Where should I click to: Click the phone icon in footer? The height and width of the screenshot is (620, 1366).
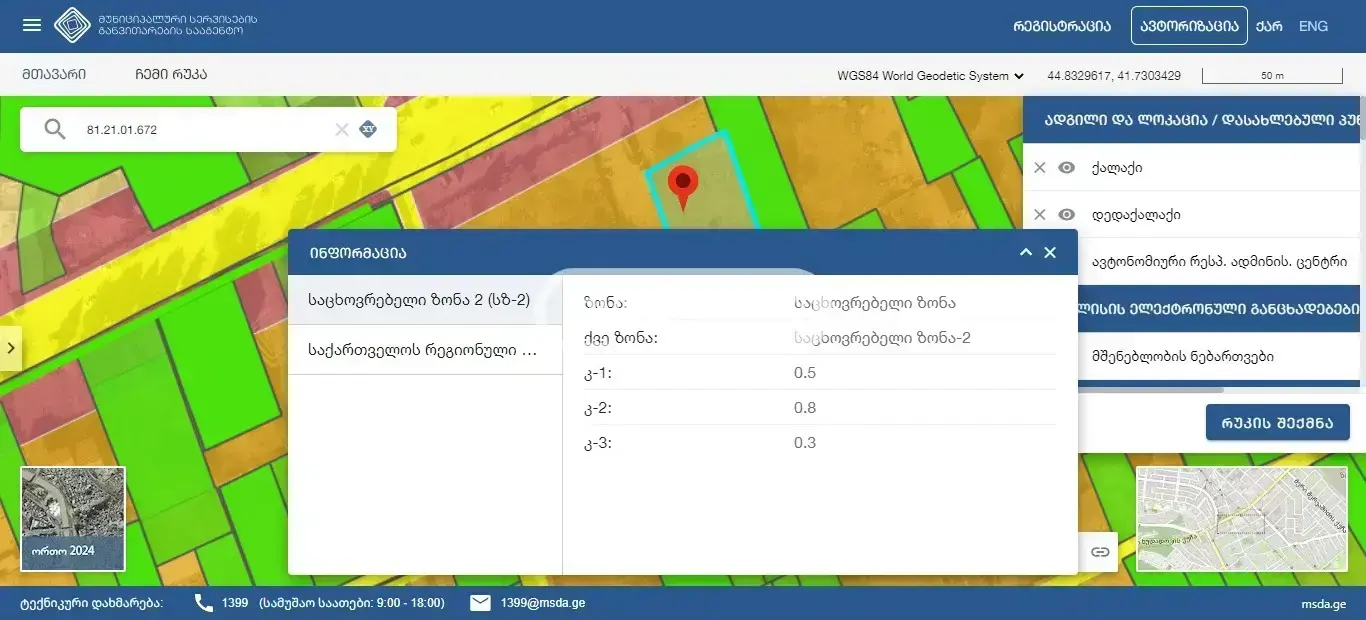[204, 603]
